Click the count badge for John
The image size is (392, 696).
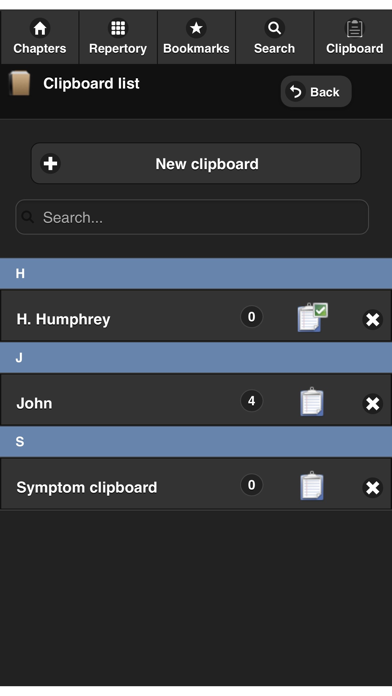(x=251, y=401)
